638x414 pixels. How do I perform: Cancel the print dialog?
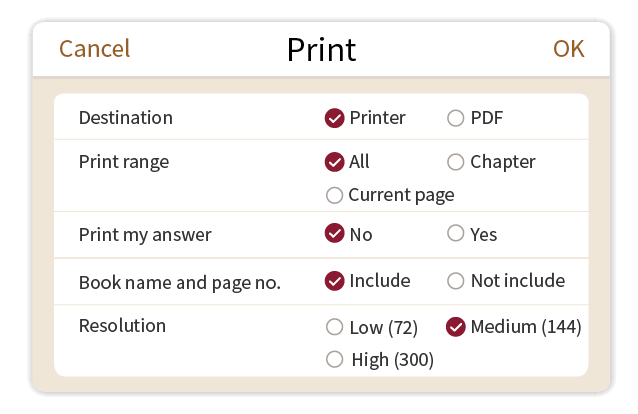(95, 49)
